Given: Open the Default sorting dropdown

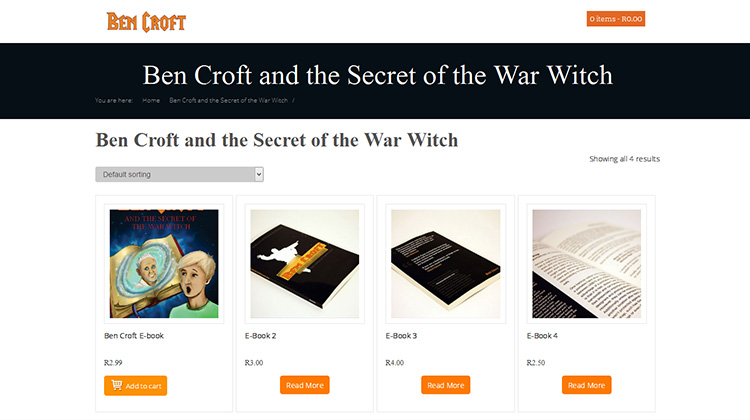Looking at the screenshot, I should pos(179,174).
